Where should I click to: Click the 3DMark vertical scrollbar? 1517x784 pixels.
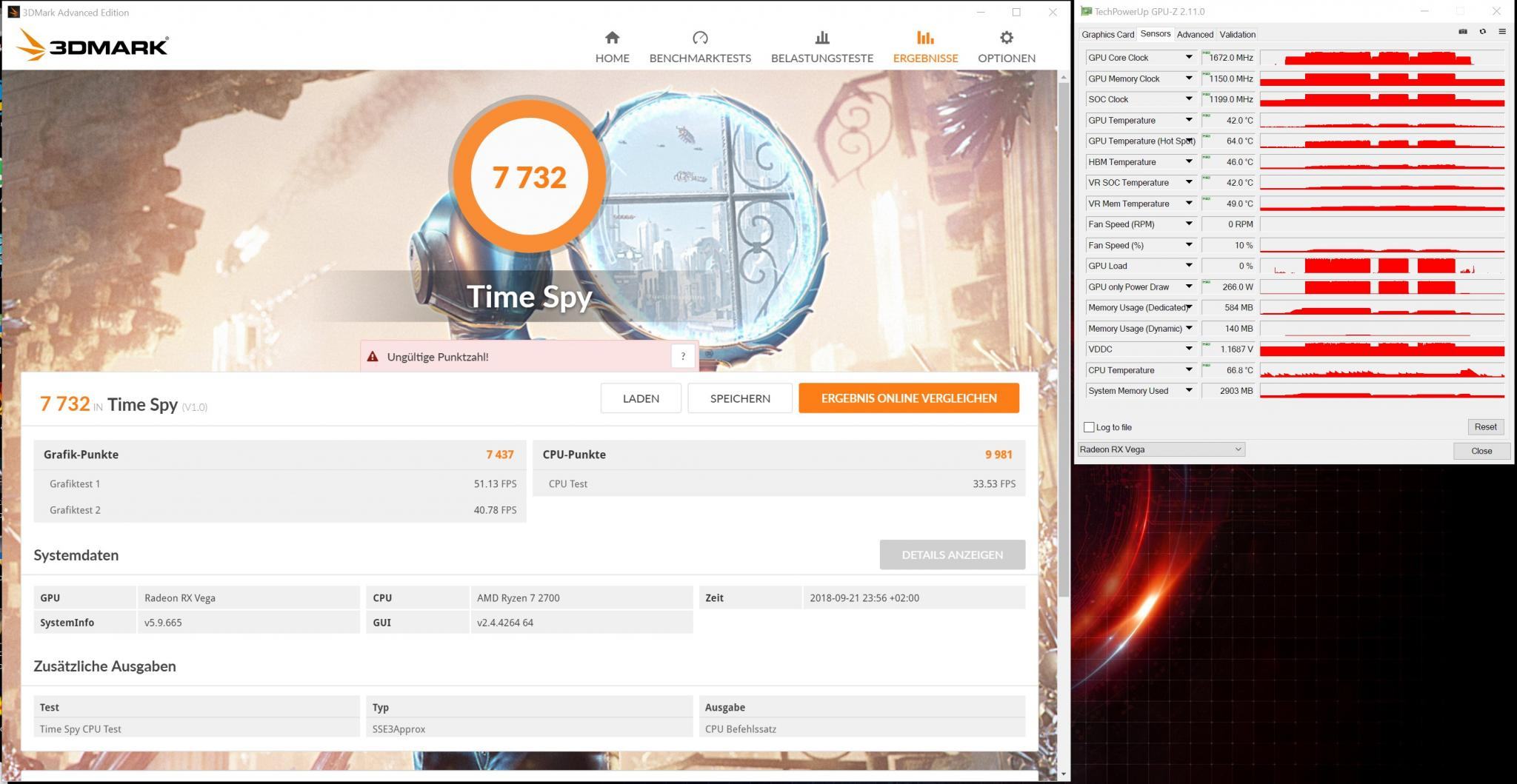(1064, 341)
